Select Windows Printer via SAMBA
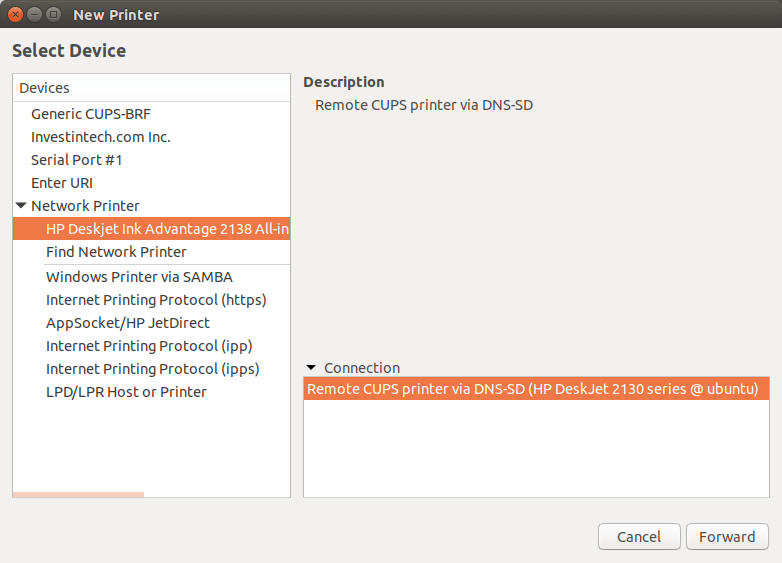 click(x=139, y=277)
